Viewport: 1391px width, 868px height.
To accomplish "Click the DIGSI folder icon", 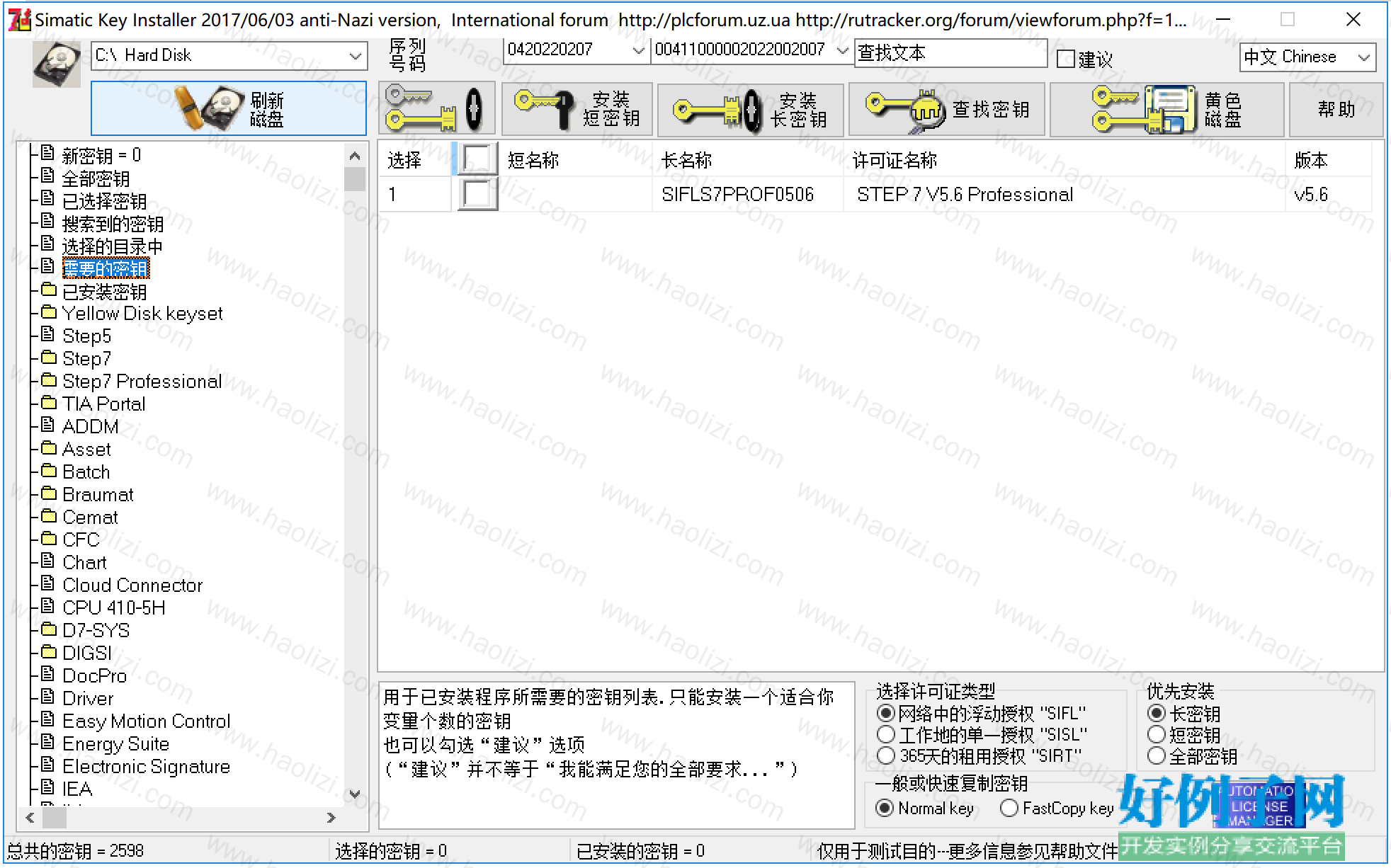I will [x=48, y=652].
